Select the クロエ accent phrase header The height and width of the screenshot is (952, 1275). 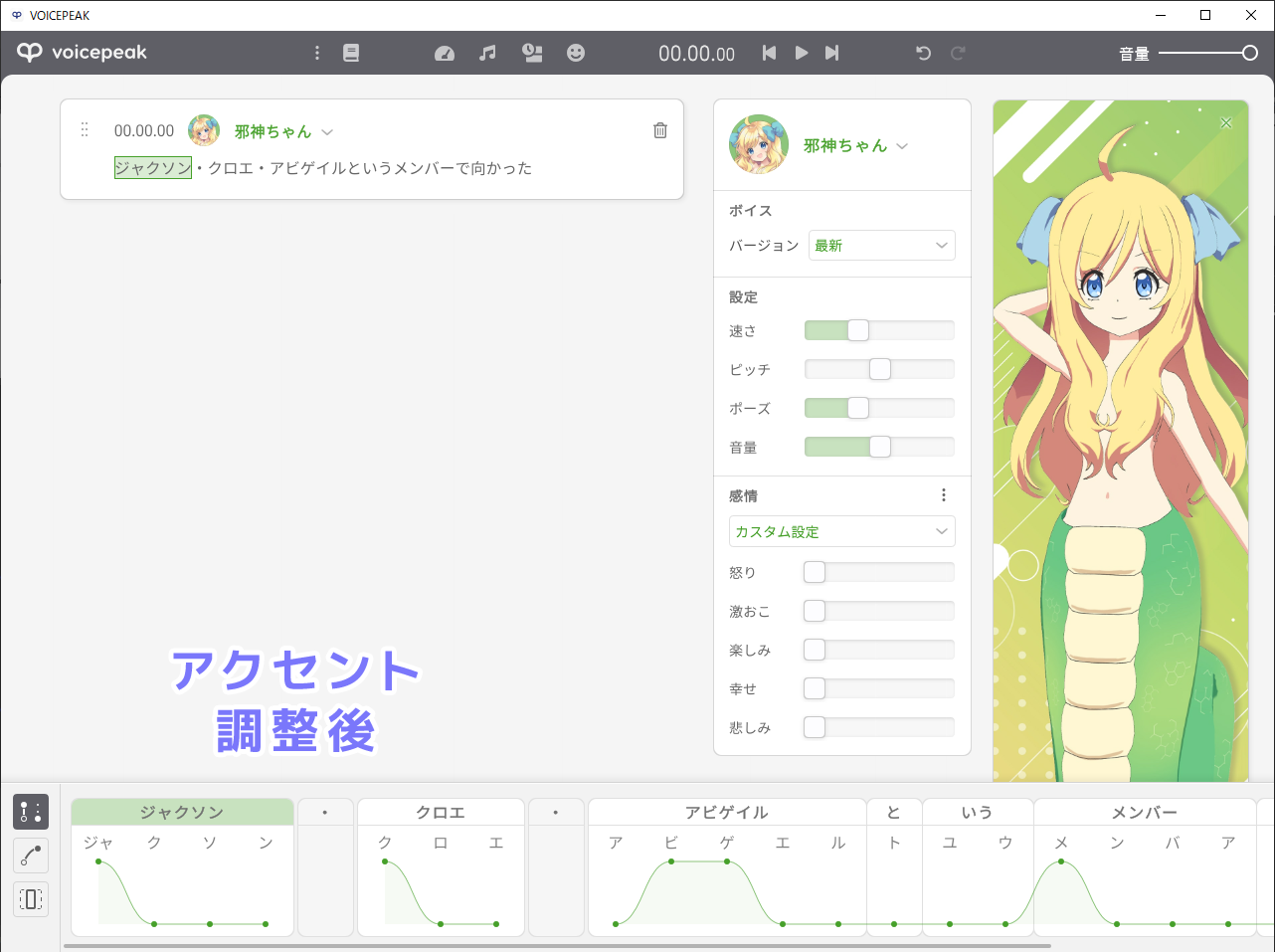[x=441, y=812]
